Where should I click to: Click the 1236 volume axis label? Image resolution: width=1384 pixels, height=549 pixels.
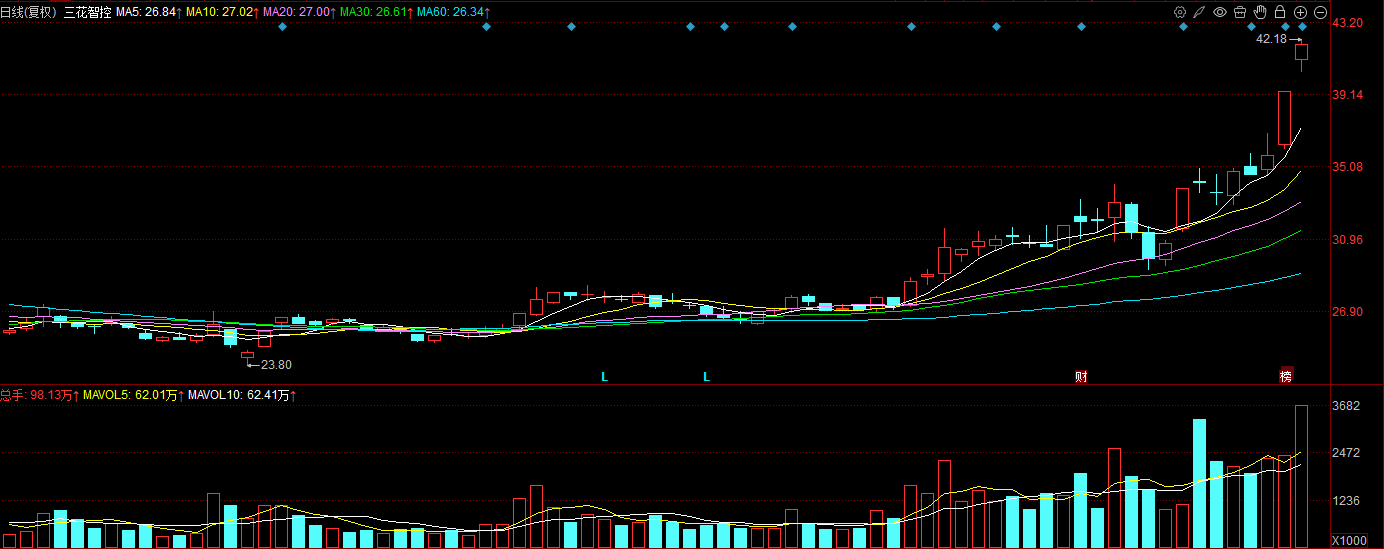(1346, 500)
